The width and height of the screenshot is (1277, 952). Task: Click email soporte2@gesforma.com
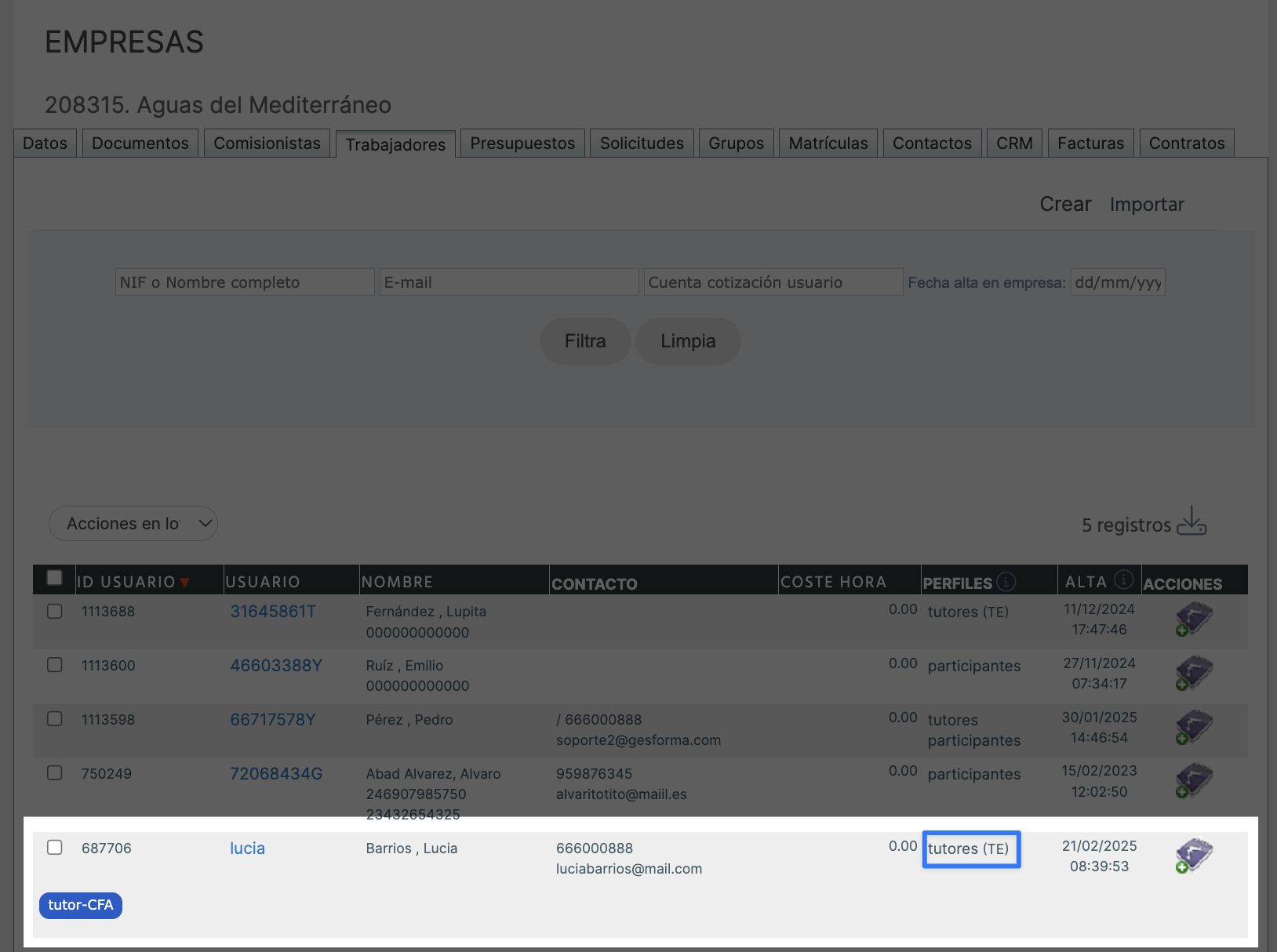coord(638,740)
